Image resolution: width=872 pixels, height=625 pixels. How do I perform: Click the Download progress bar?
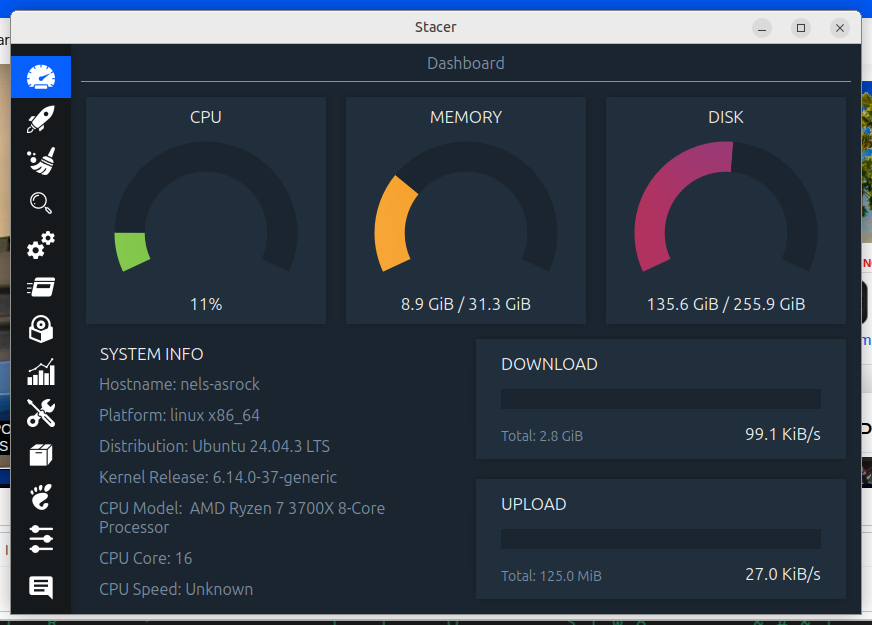[x=660, y=400]
